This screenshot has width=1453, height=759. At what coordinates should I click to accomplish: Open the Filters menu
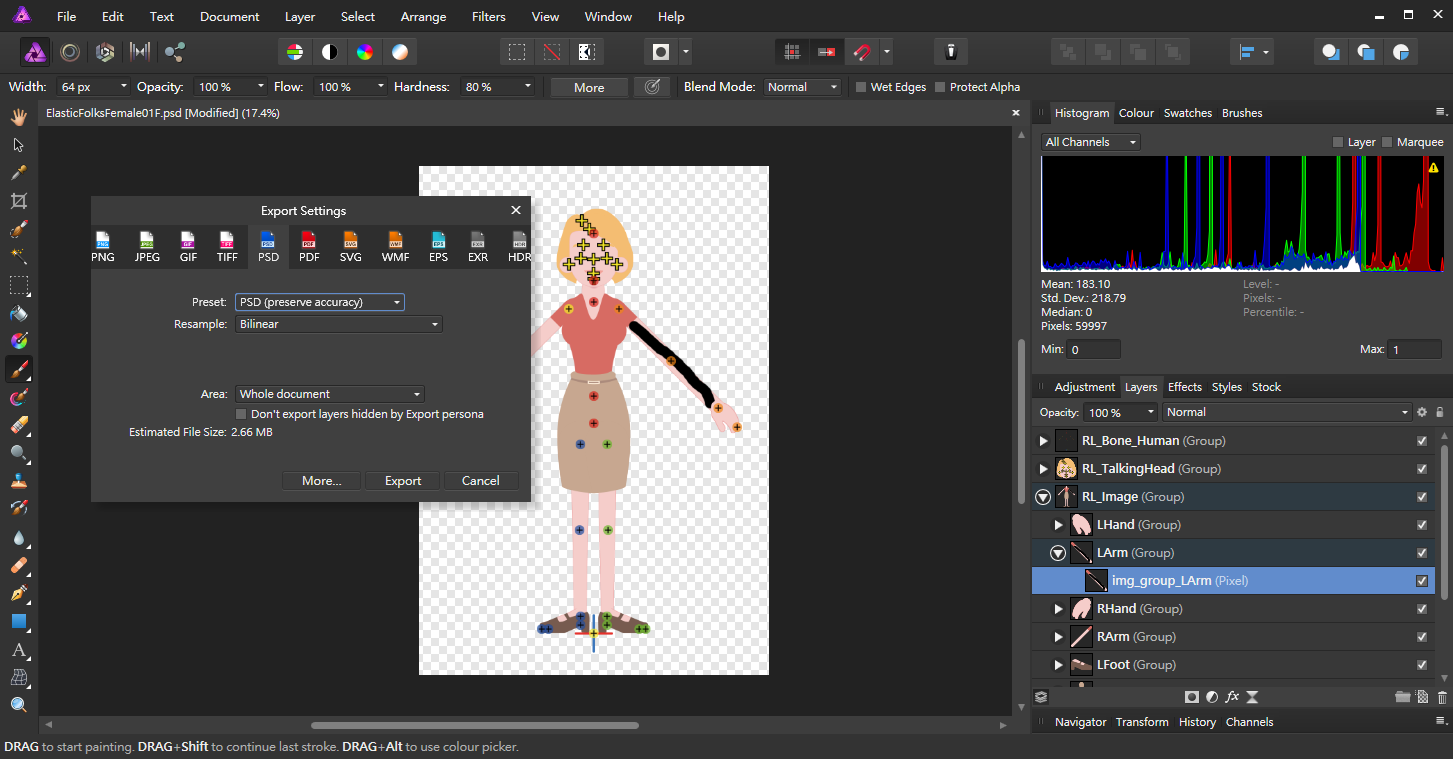(488, 16)
